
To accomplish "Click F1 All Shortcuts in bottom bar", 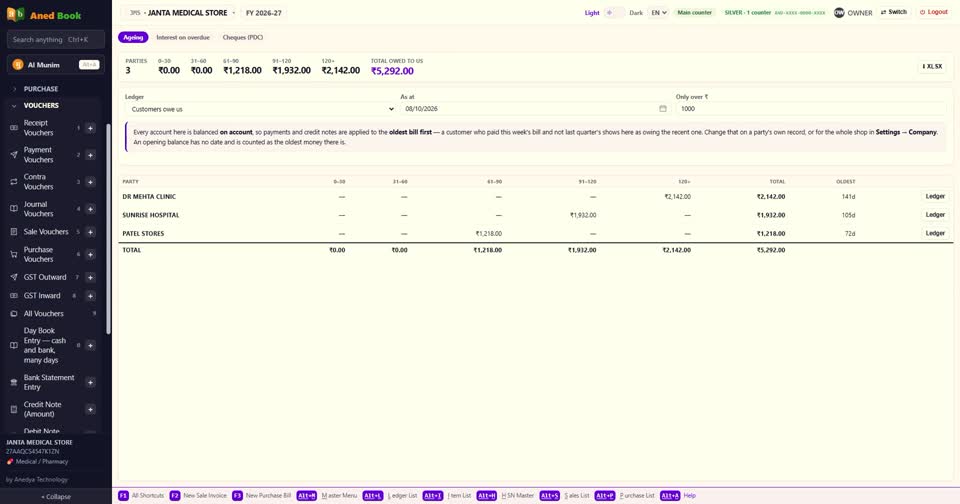I will (141, 495).
